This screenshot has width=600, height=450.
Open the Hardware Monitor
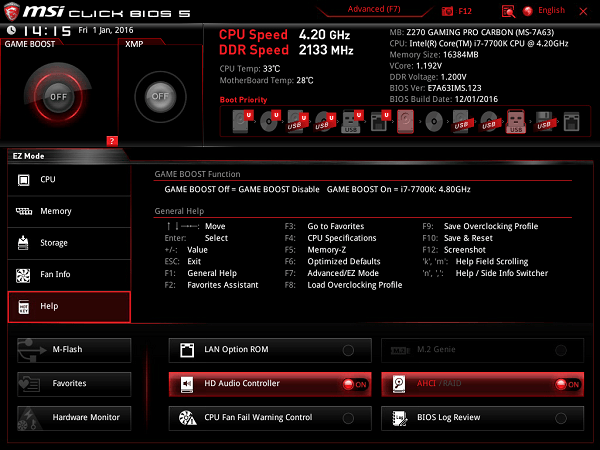pyautogui.click(x=74, y=418)
